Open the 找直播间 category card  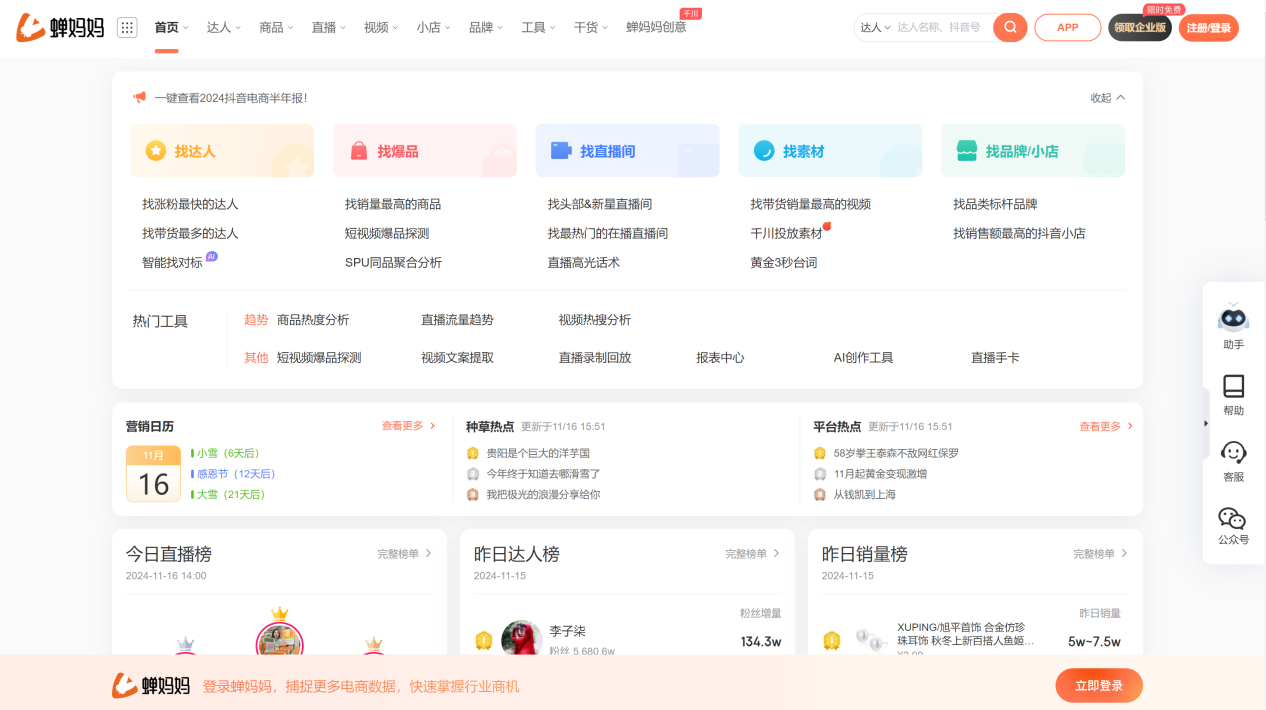(x=627, y=151)
